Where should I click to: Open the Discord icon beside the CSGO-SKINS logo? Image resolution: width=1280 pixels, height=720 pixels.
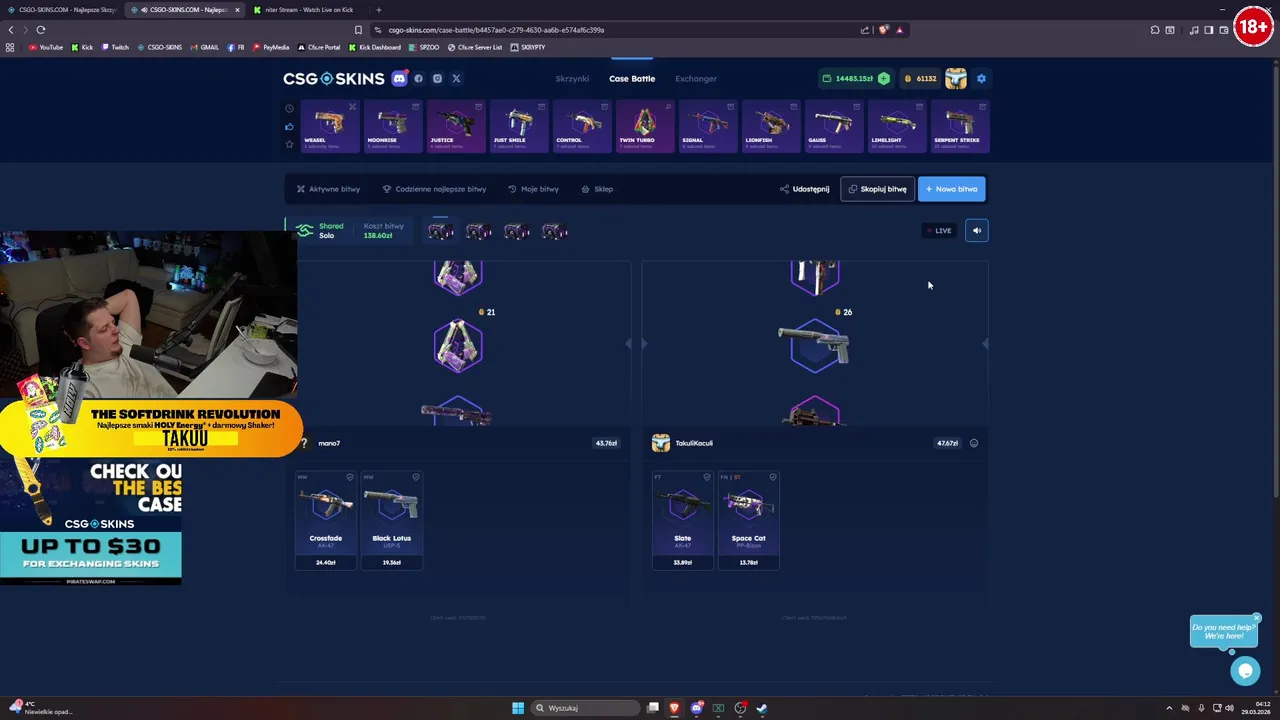[x=399, y=78]
